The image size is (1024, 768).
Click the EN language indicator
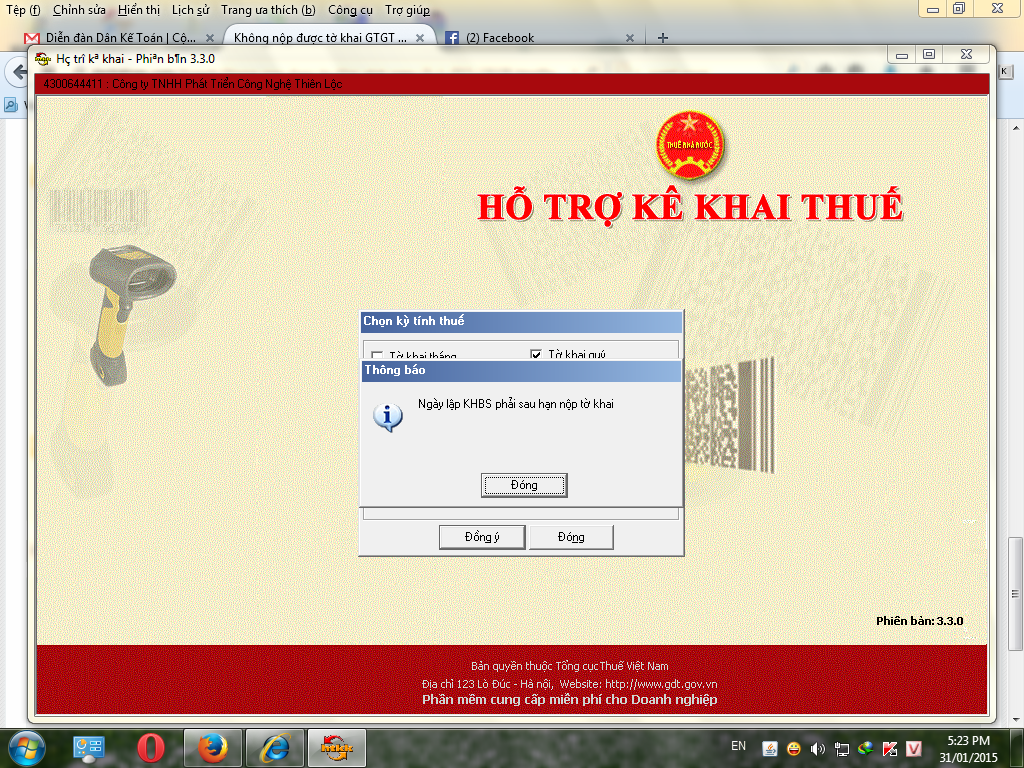pos(739,746)
